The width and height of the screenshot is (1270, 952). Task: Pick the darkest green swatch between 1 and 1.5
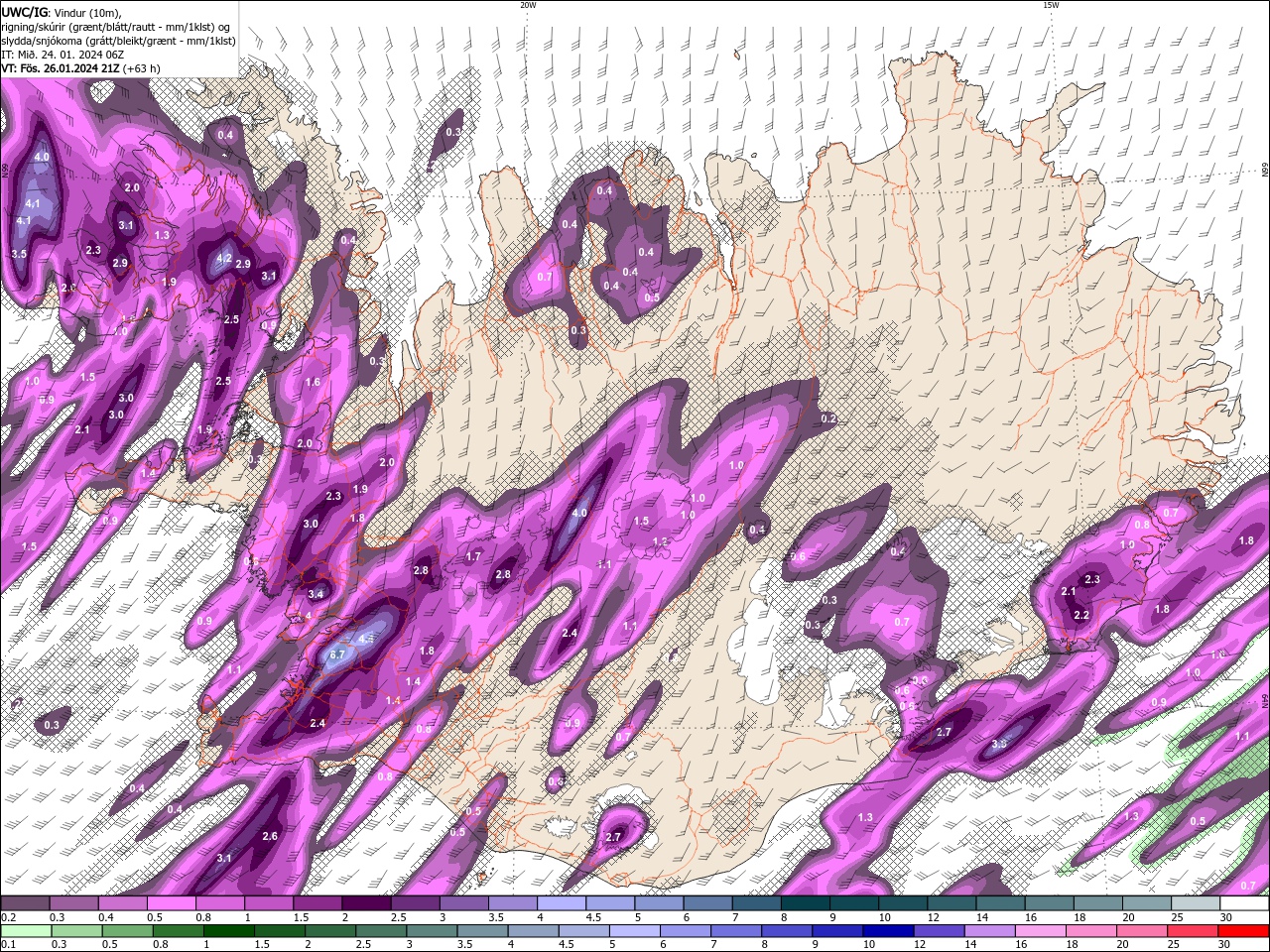point(228,931)
